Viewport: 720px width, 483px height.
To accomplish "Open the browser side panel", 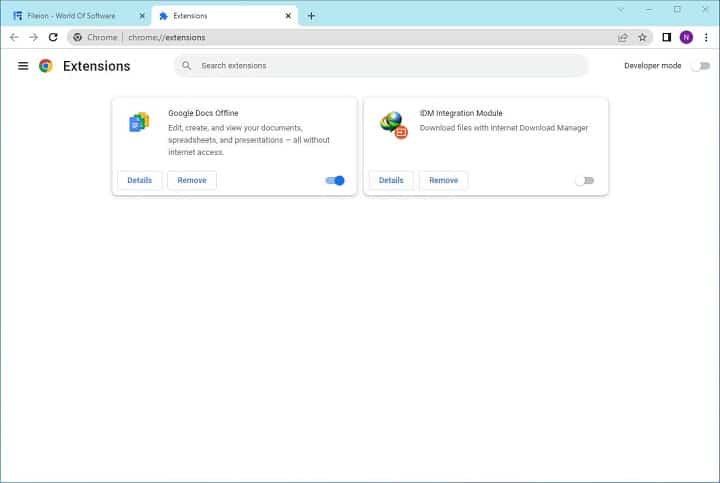I will tap(667, 37).
